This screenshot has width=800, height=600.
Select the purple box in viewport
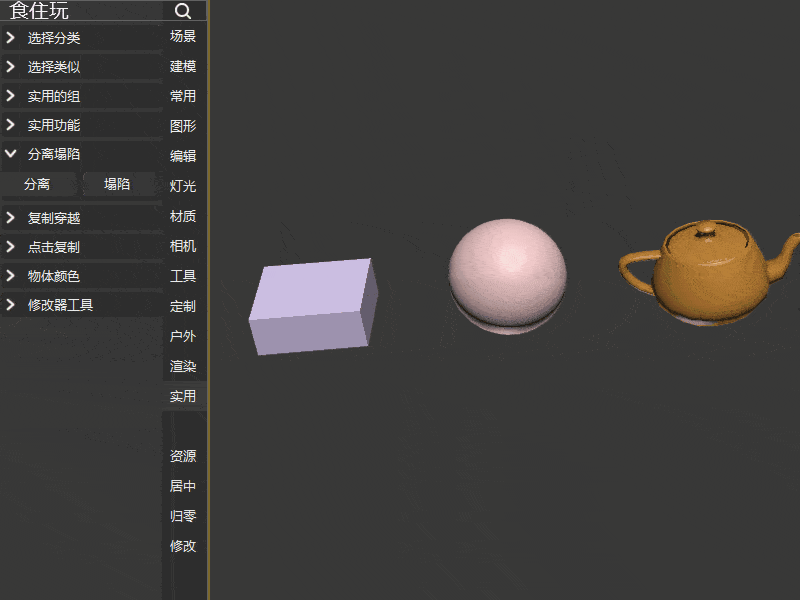312,306
